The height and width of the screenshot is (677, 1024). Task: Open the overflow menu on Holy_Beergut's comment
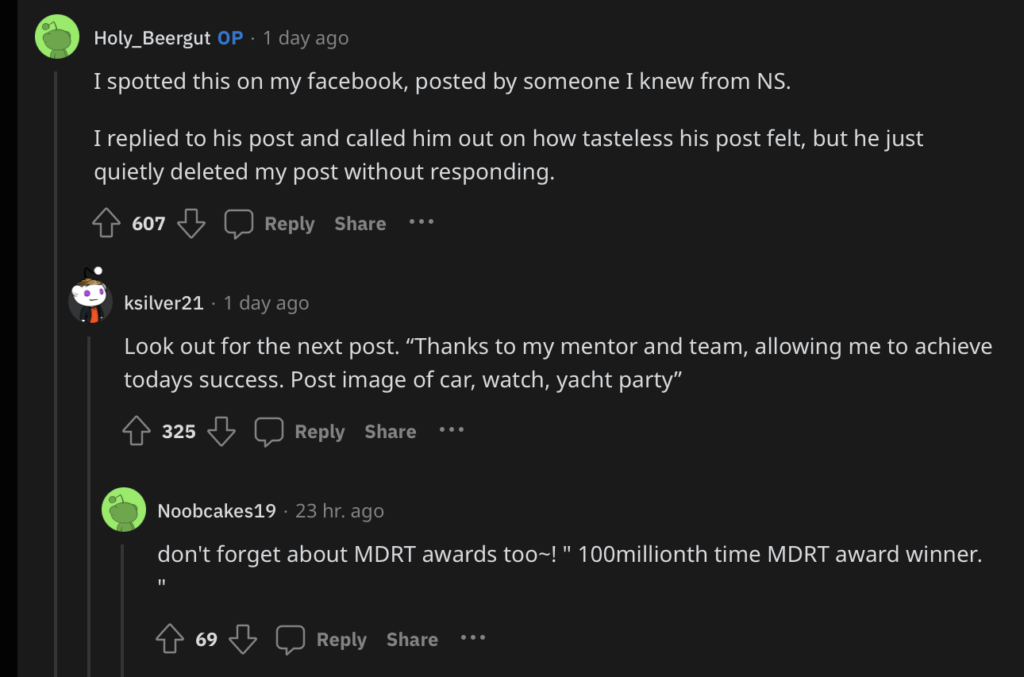[421, 223]
